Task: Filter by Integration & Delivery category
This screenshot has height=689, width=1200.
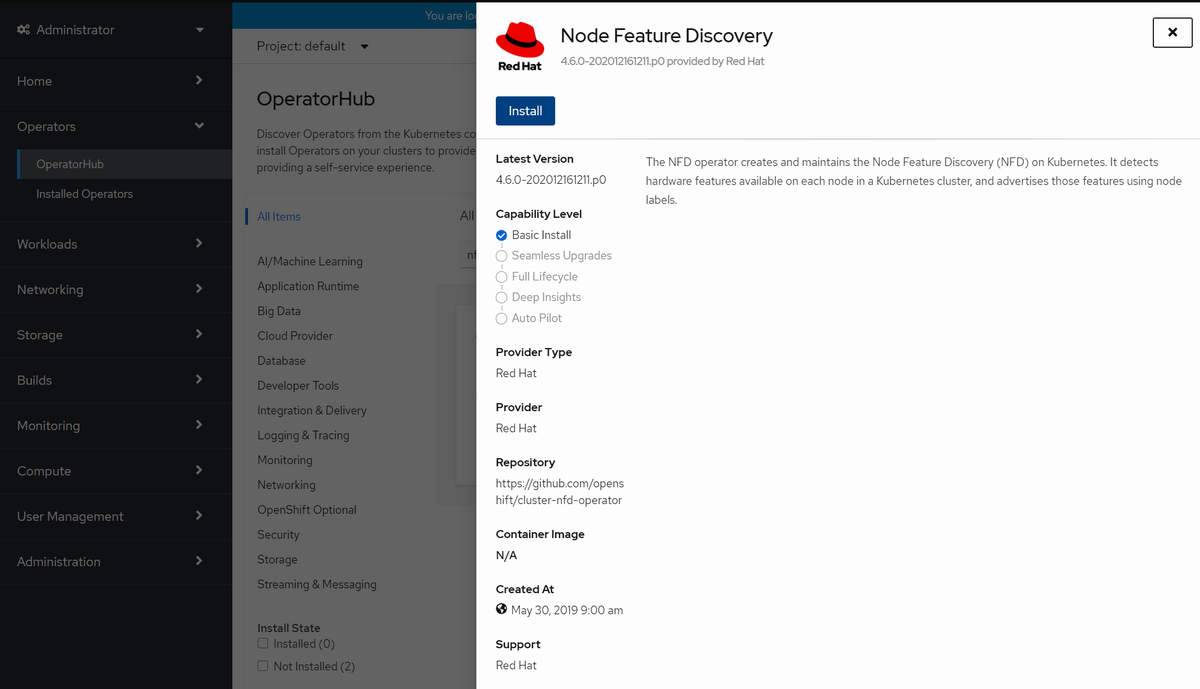Action: (312, 410)
